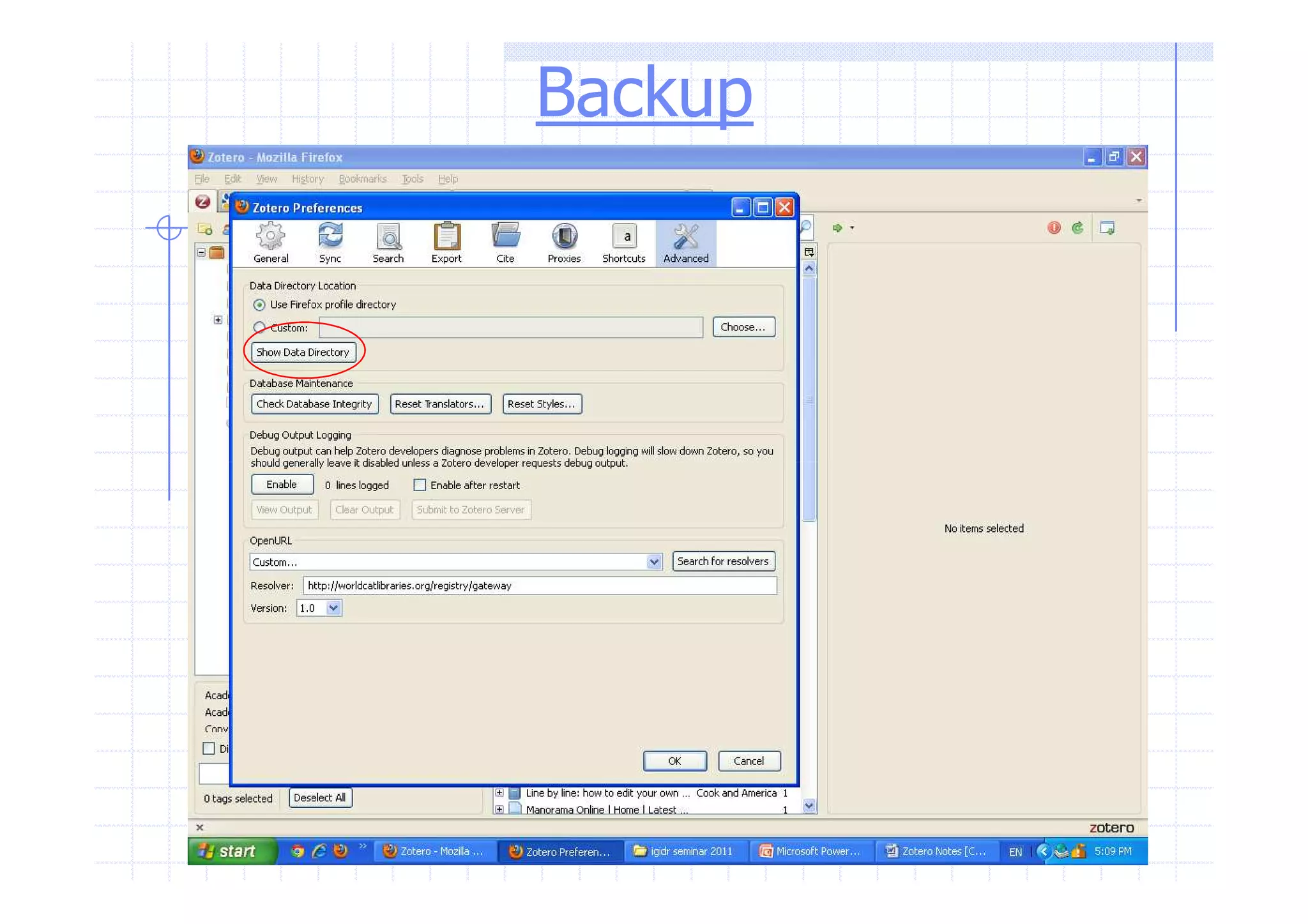Viewport: 1308px width, 924px height.
Task: Open the File menu in Firefox
Action: (202, 179)
